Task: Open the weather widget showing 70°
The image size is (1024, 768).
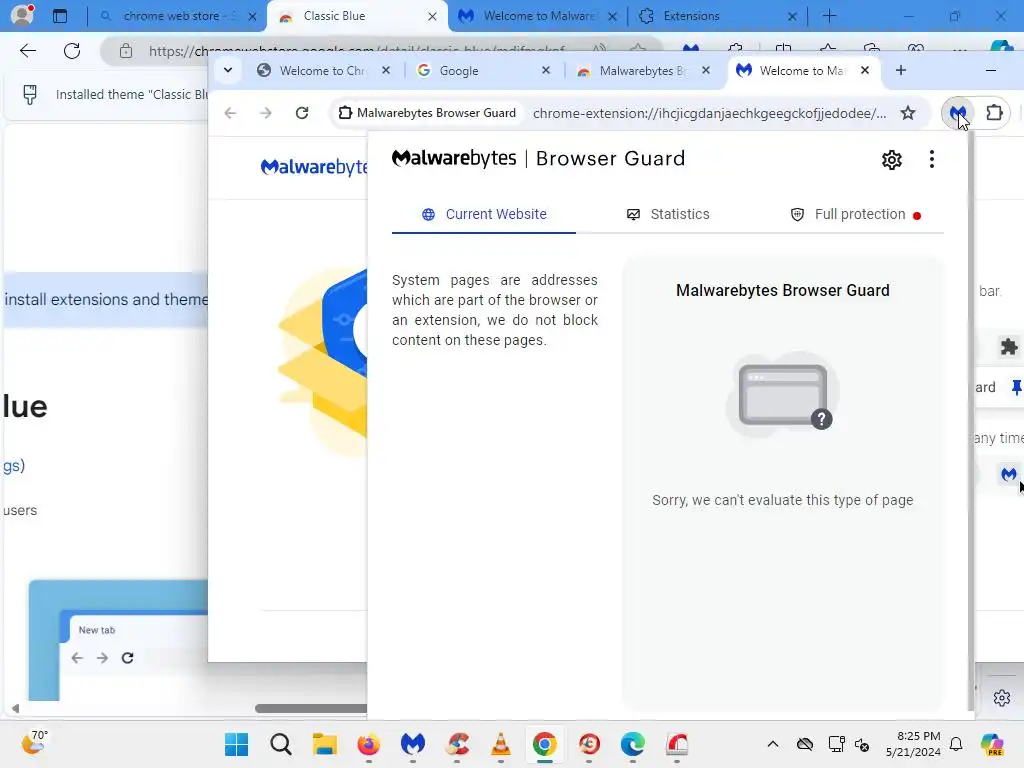Action: (34, 743)
